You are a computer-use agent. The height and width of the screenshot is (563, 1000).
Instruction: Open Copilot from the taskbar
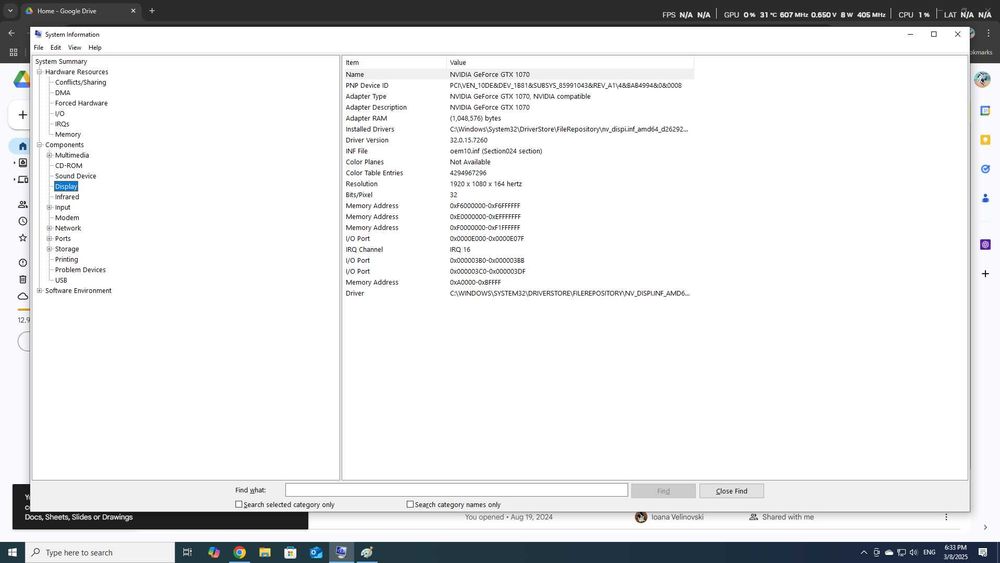(x=214, y=552)
